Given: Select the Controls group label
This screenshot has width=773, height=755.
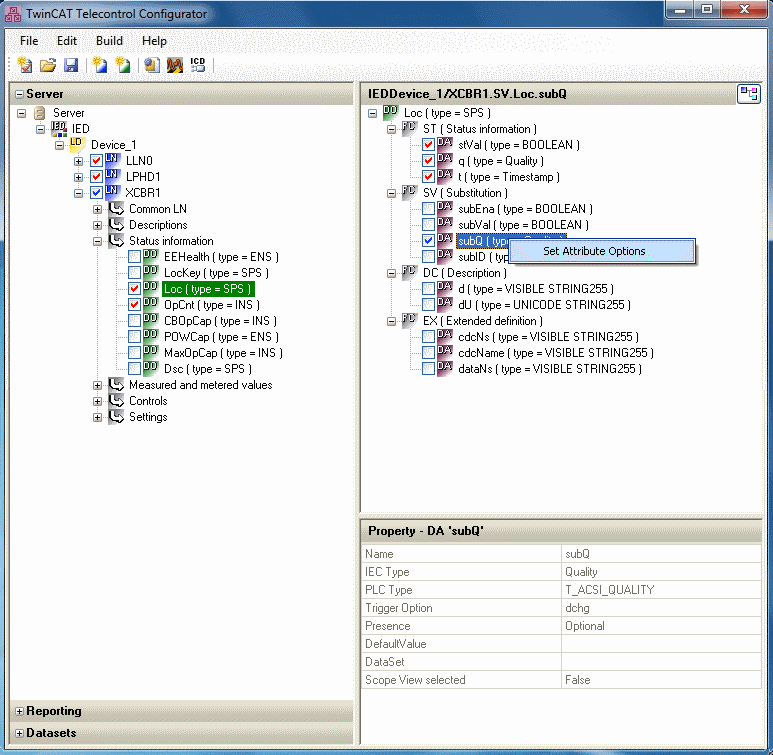Looking at the screenshot, I should [148, 401].
